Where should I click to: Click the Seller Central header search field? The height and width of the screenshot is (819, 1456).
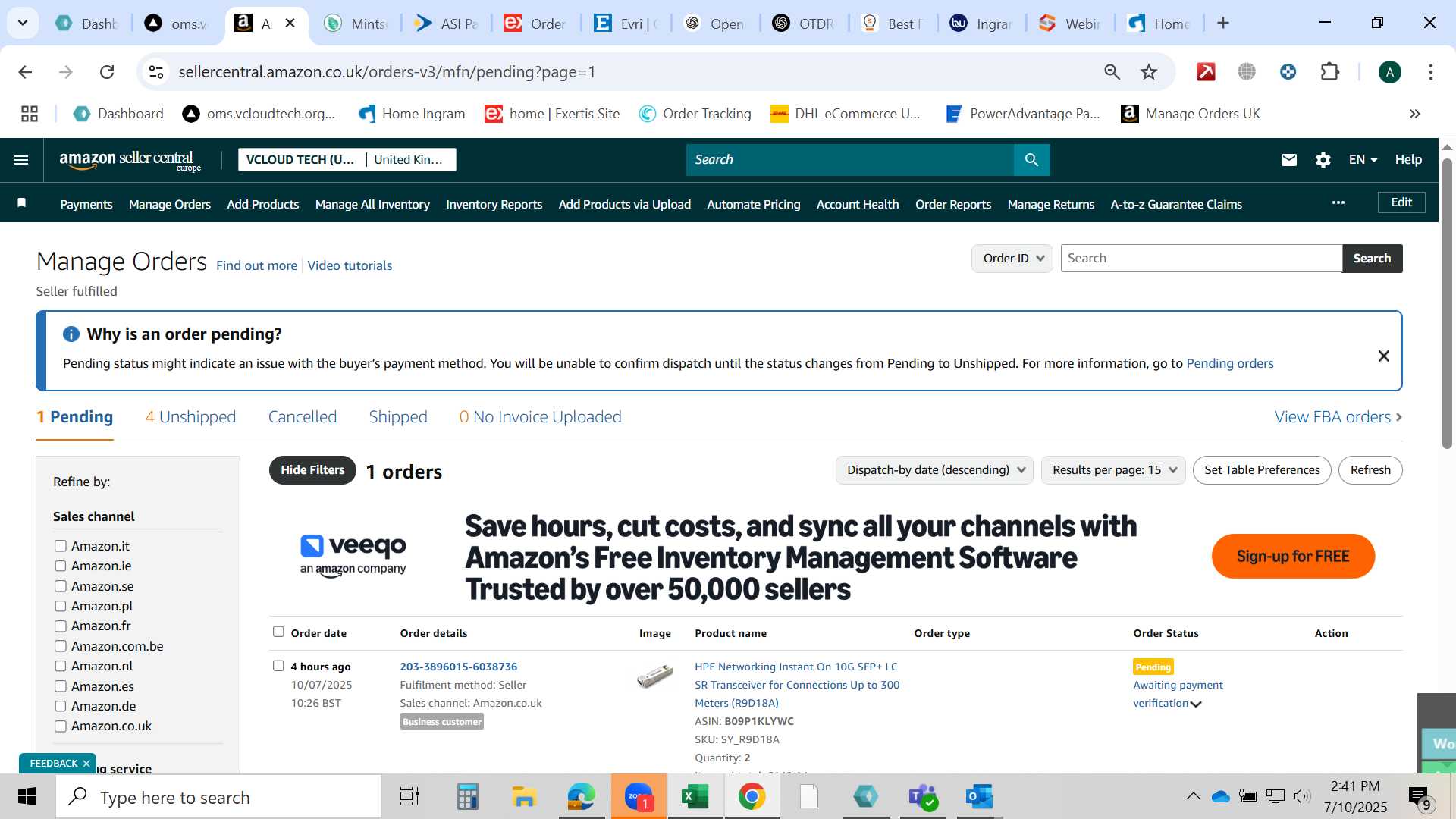[849, 160]
